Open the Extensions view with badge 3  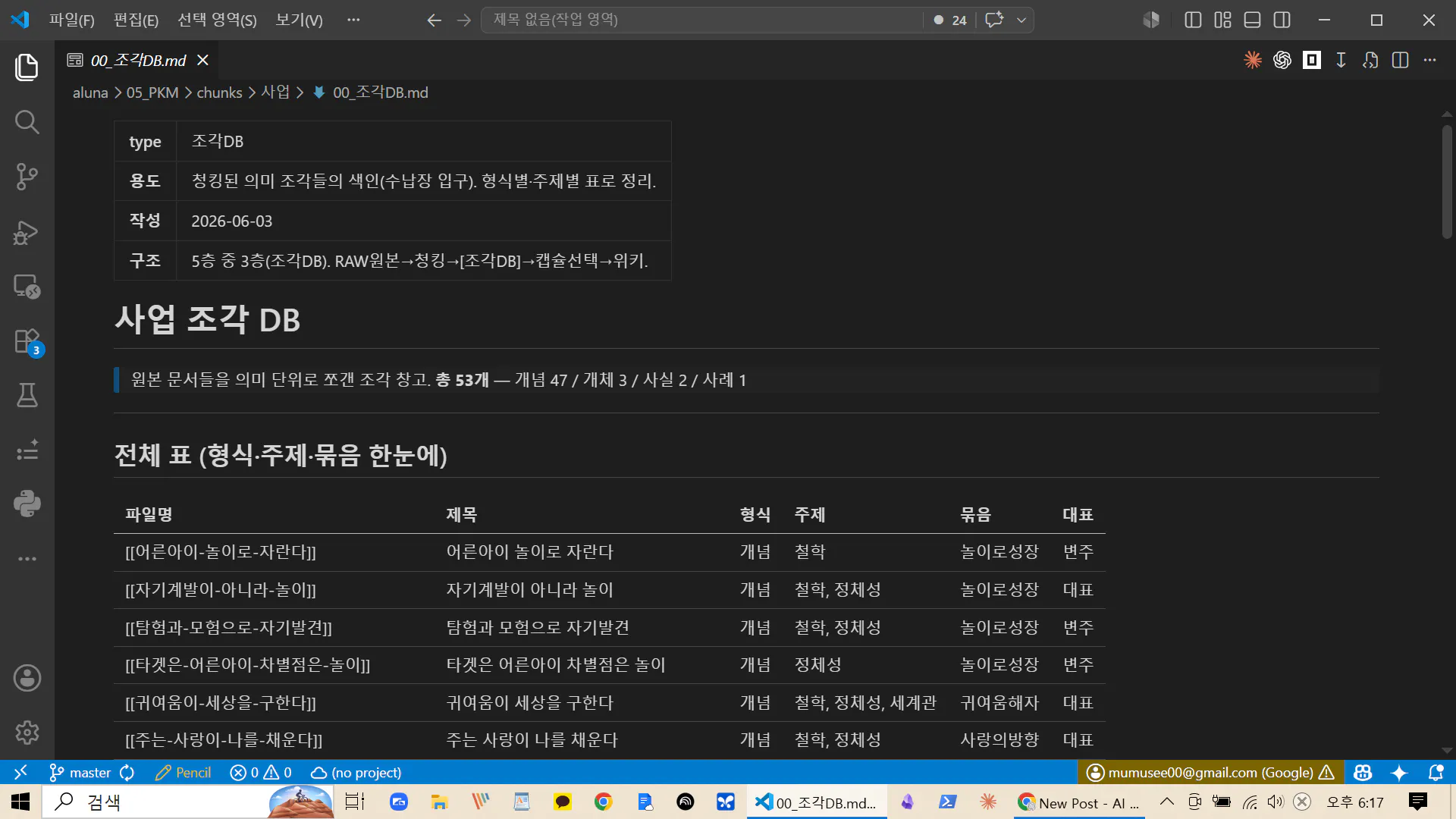pos(27,341)
